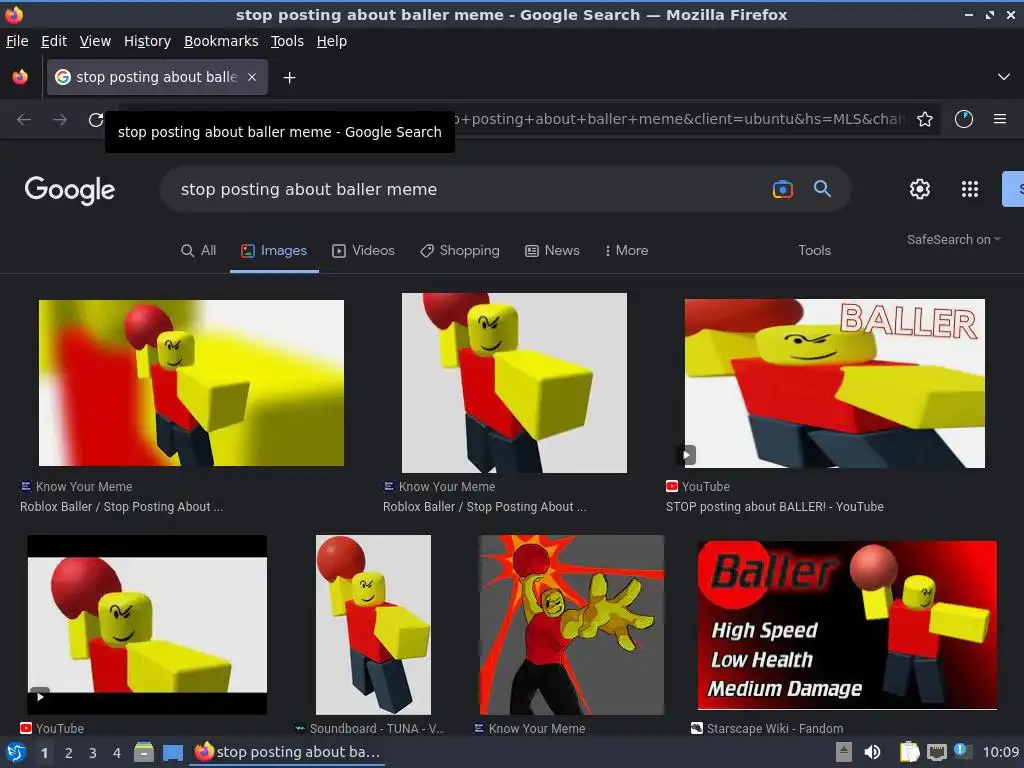Close the 'stop posting about balle' tab
The width and height of the screenshot is (1024, 768).
(252, 77)
